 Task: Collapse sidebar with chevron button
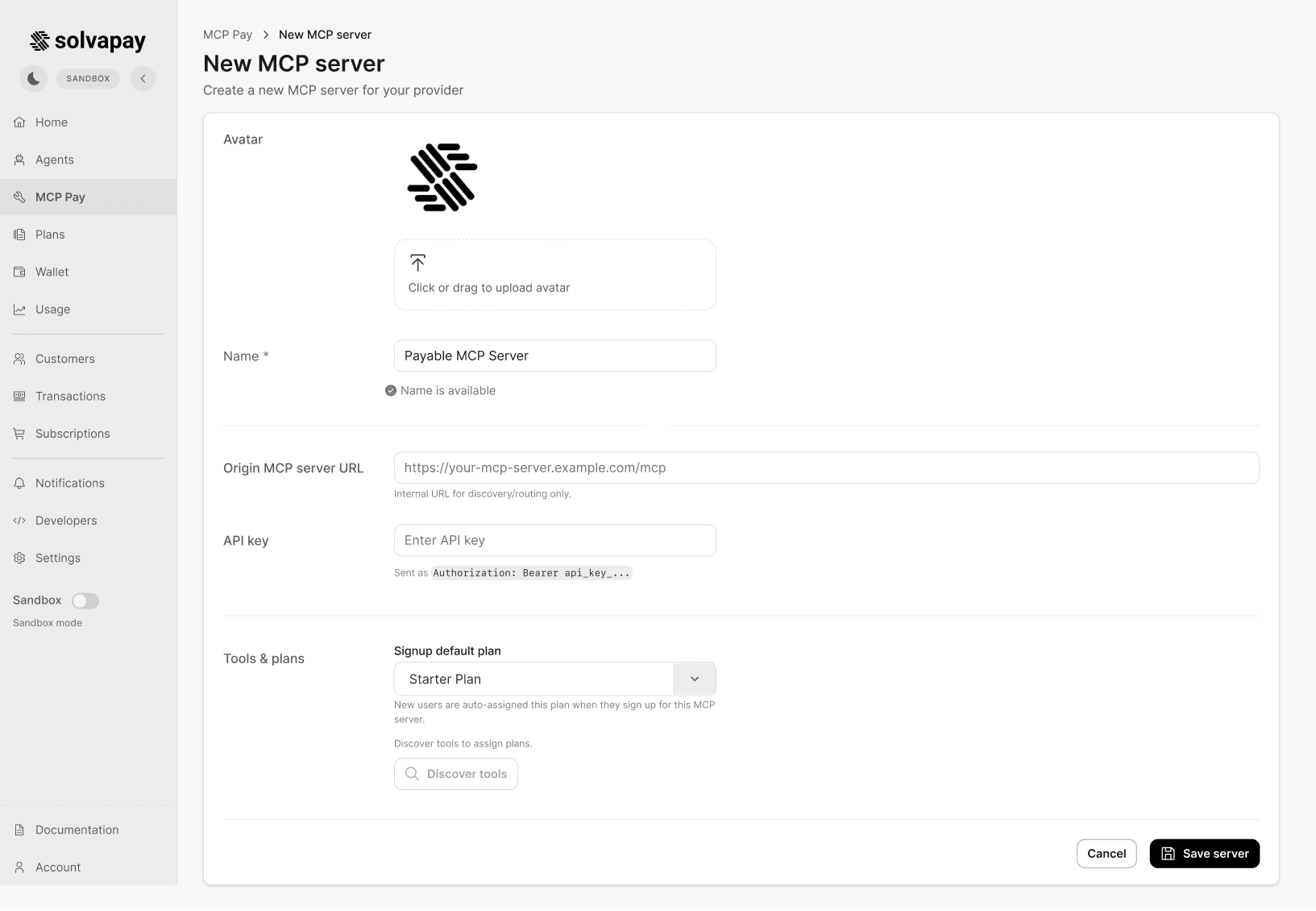tap(143, 78)
